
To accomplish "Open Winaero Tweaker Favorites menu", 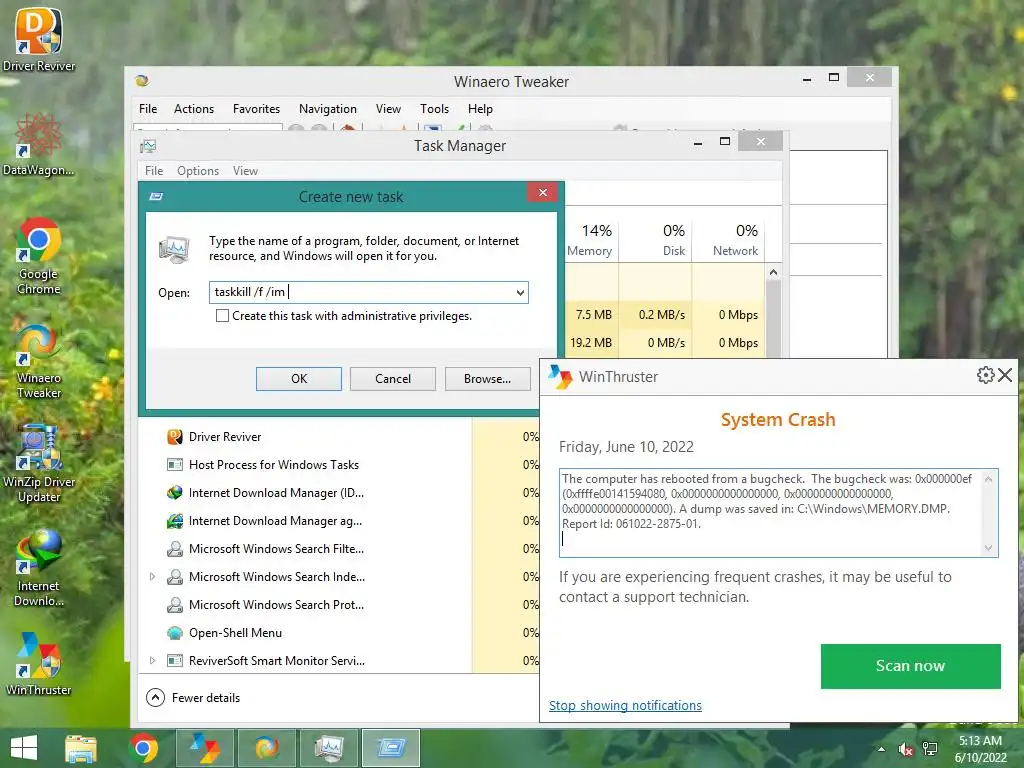I will [256, 109].
